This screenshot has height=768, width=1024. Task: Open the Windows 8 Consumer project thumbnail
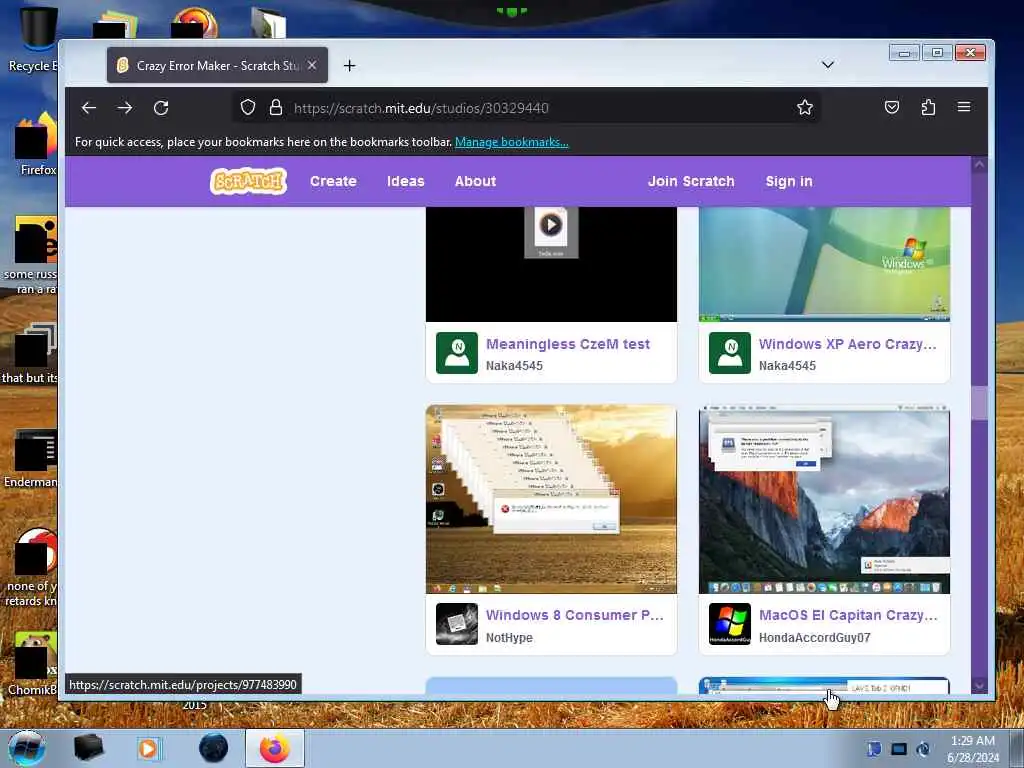pyautogui.click(x=551, y=499)
